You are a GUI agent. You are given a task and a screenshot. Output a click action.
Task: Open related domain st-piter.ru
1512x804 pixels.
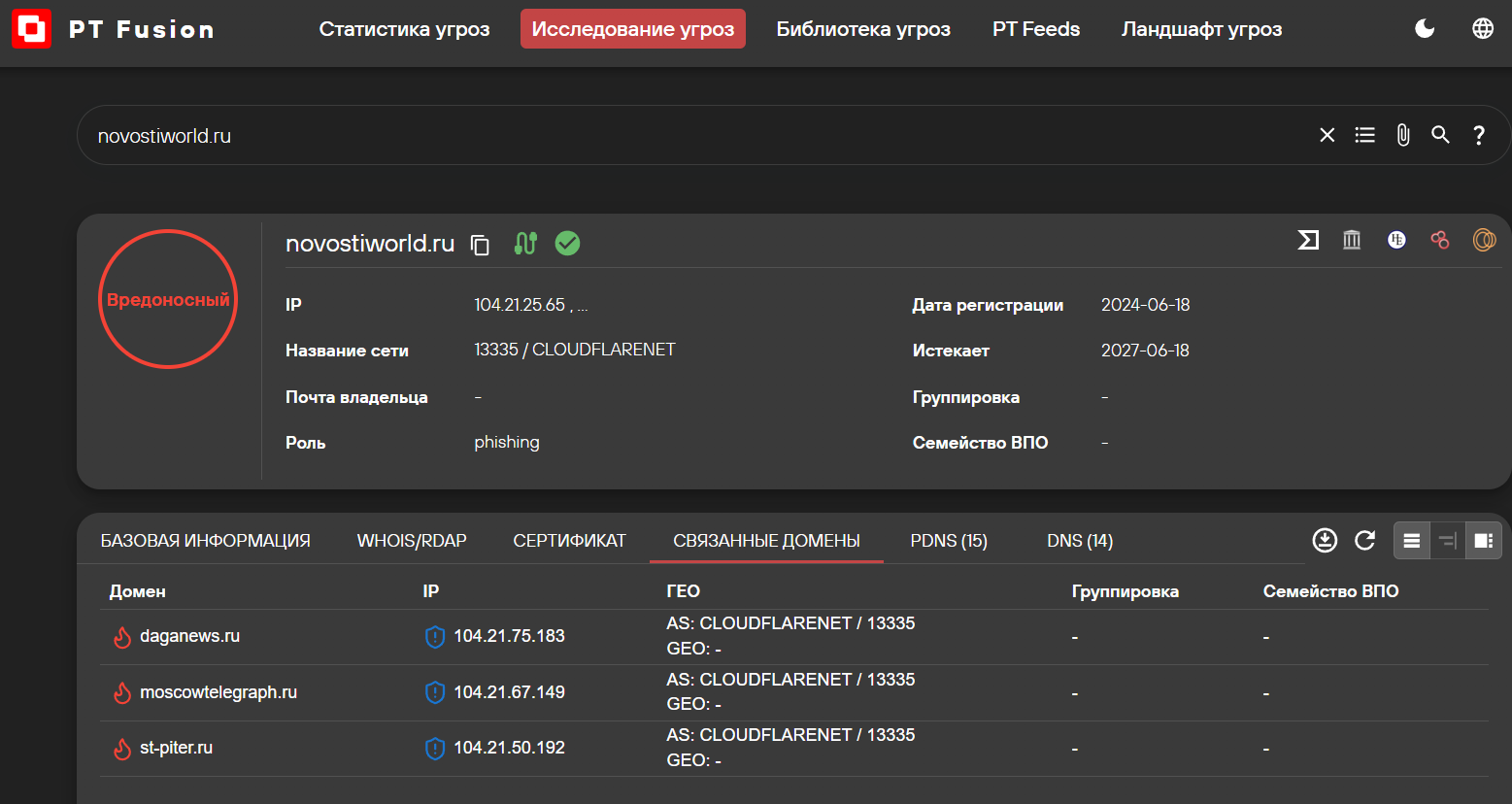pyautogui.click(x=176, y=748)
